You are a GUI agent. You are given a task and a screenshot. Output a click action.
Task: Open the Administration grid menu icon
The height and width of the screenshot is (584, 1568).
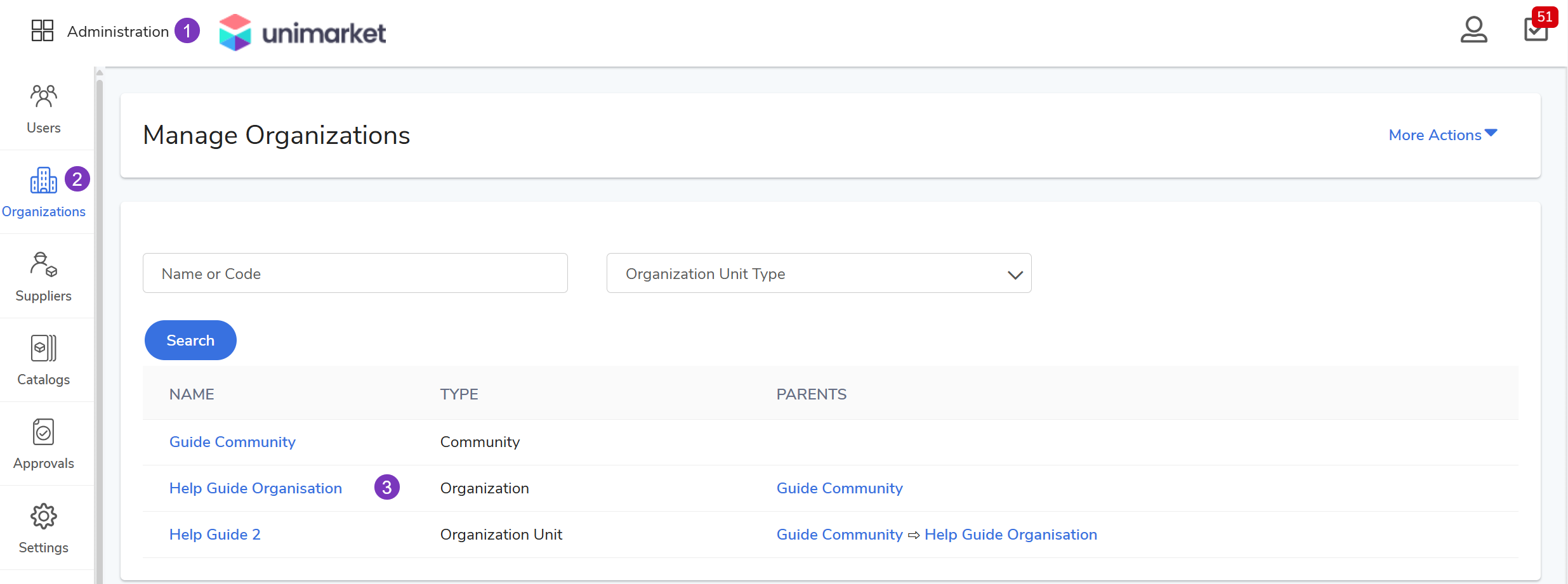point(43,30)
